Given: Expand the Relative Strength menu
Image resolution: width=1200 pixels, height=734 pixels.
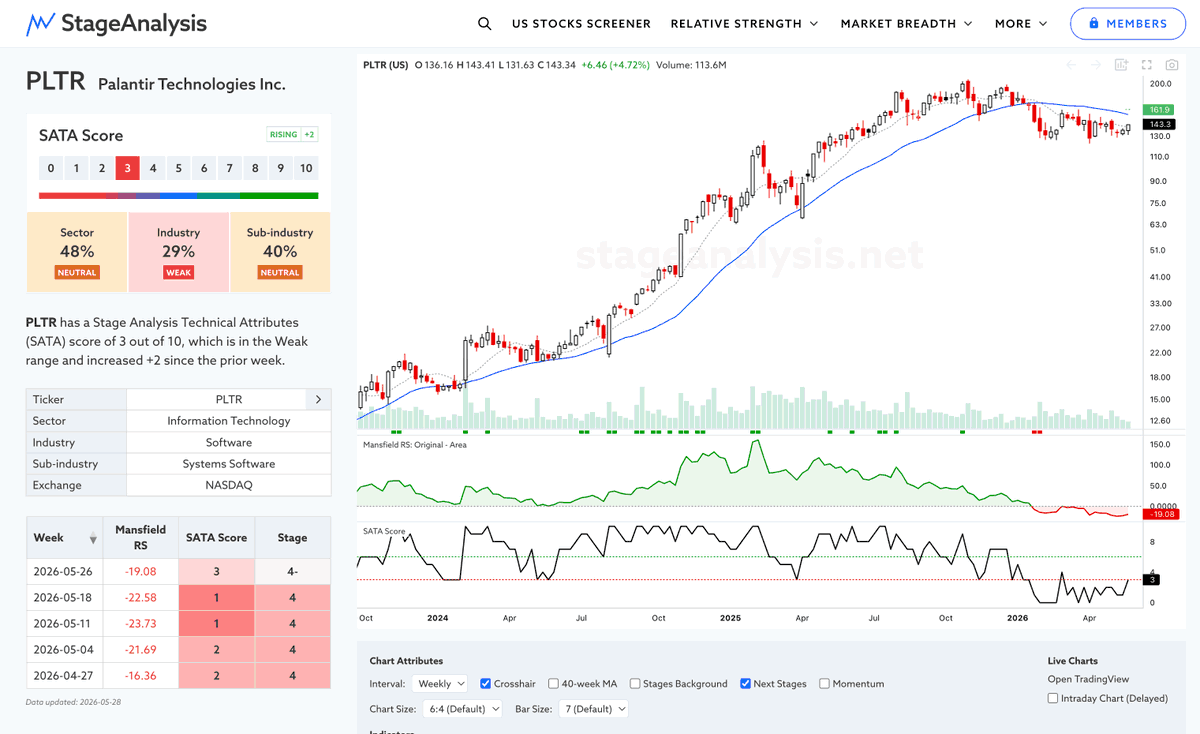Looking at the screenshot, I should tap(744, 23).
